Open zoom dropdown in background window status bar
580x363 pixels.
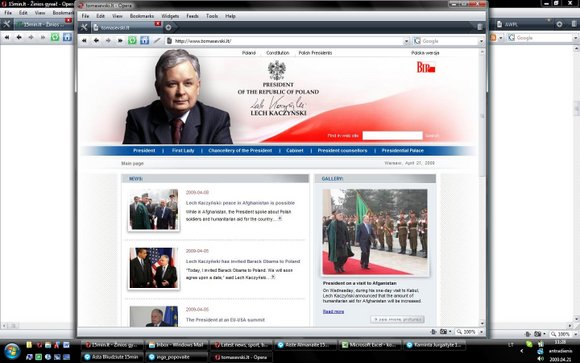pos(576,334)
